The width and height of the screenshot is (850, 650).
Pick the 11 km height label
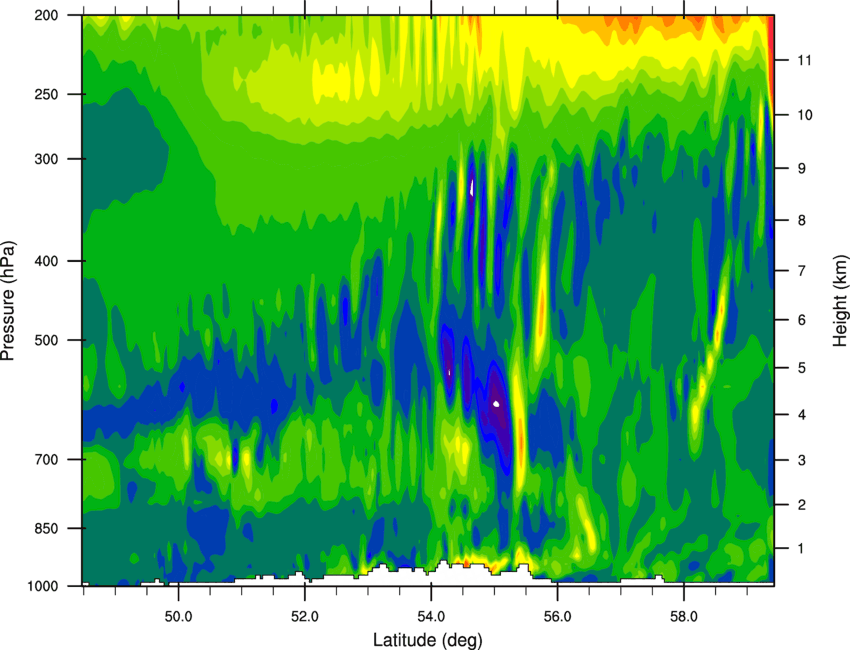(x=804, y=60)
